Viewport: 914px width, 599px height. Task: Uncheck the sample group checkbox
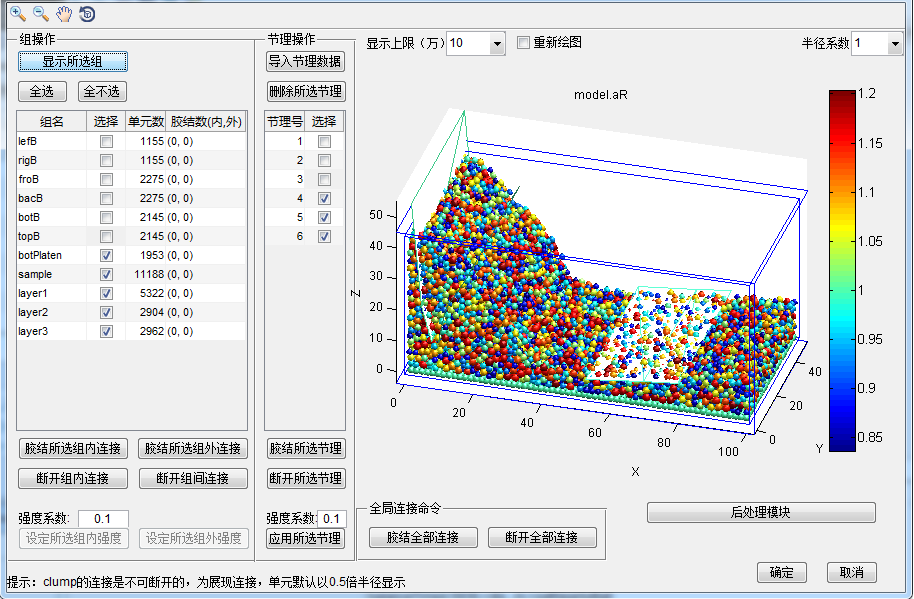tap(106, 274)
